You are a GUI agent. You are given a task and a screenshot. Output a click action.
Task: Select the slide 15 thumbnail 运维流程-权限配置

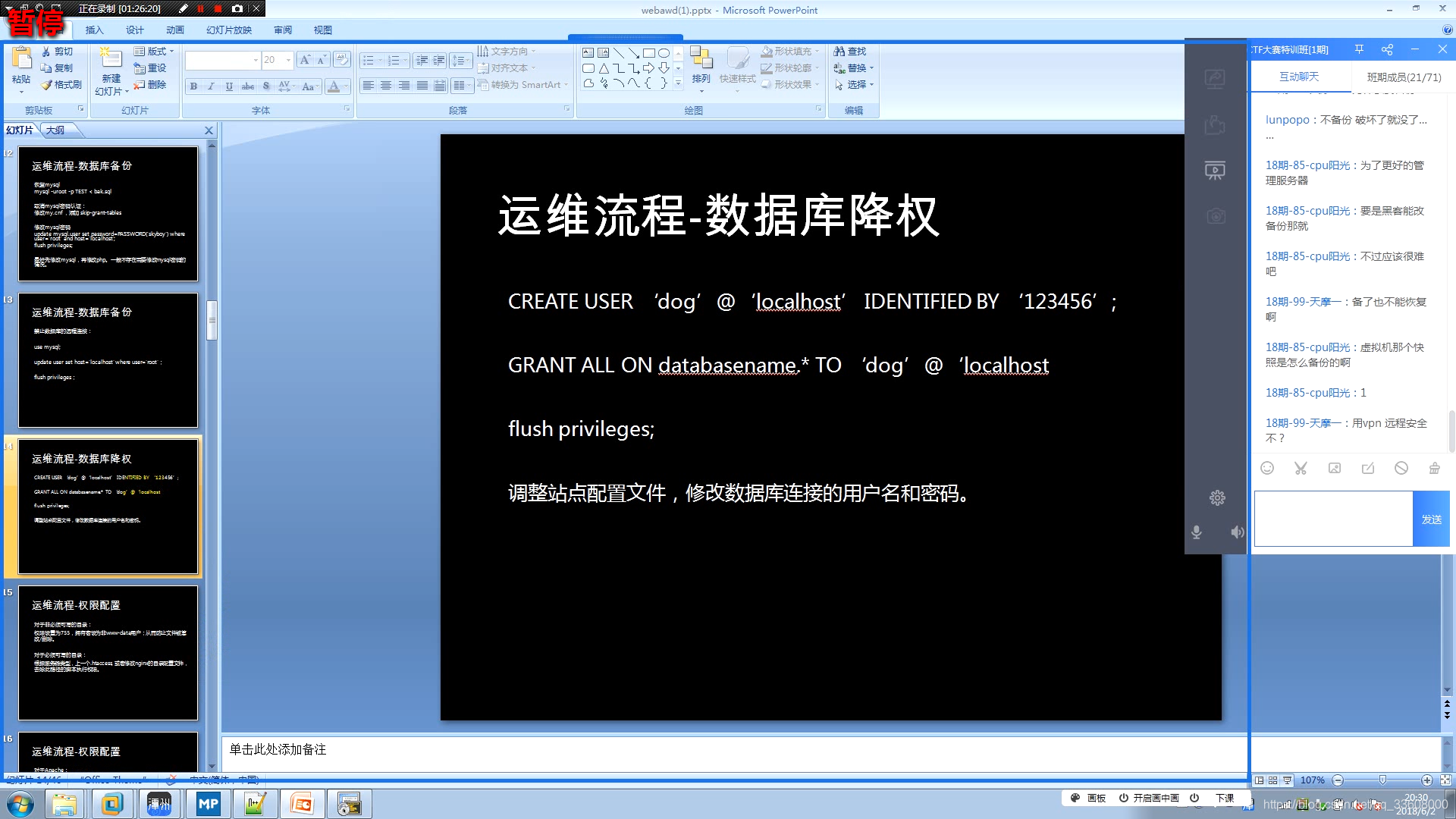pyautogui.click(x=108, y=652)
